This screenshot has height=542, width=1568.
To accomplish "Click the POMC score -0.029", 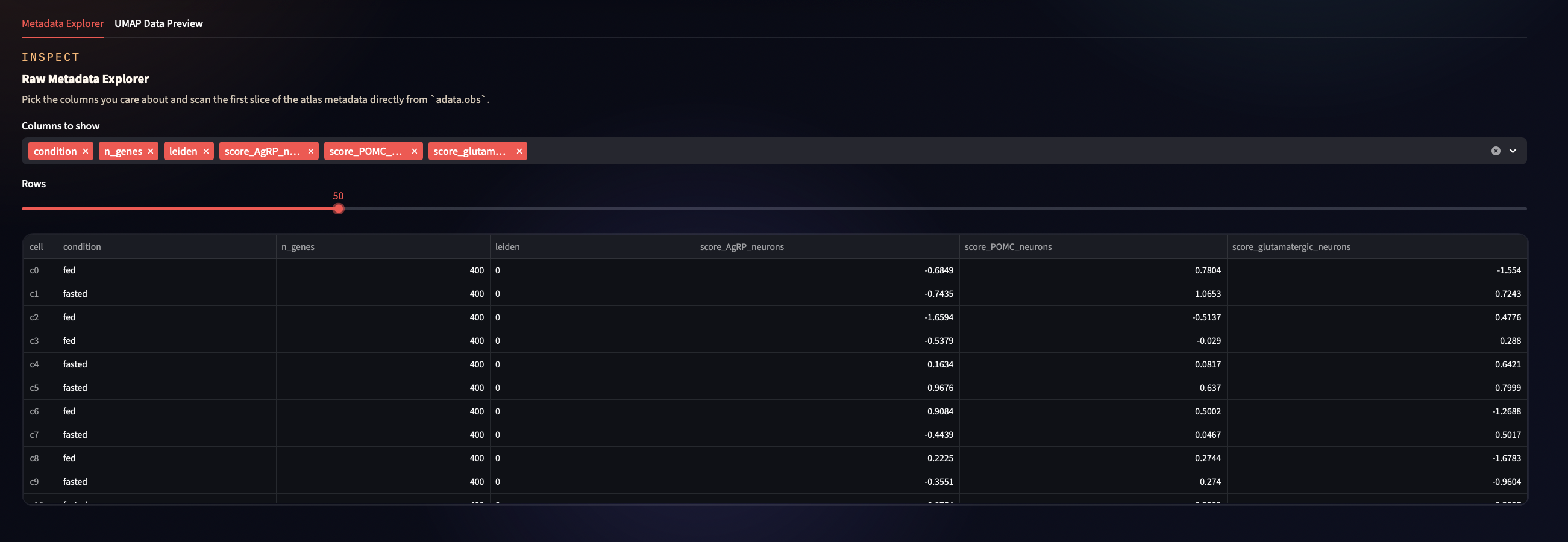I will (x=1093, y=341).
